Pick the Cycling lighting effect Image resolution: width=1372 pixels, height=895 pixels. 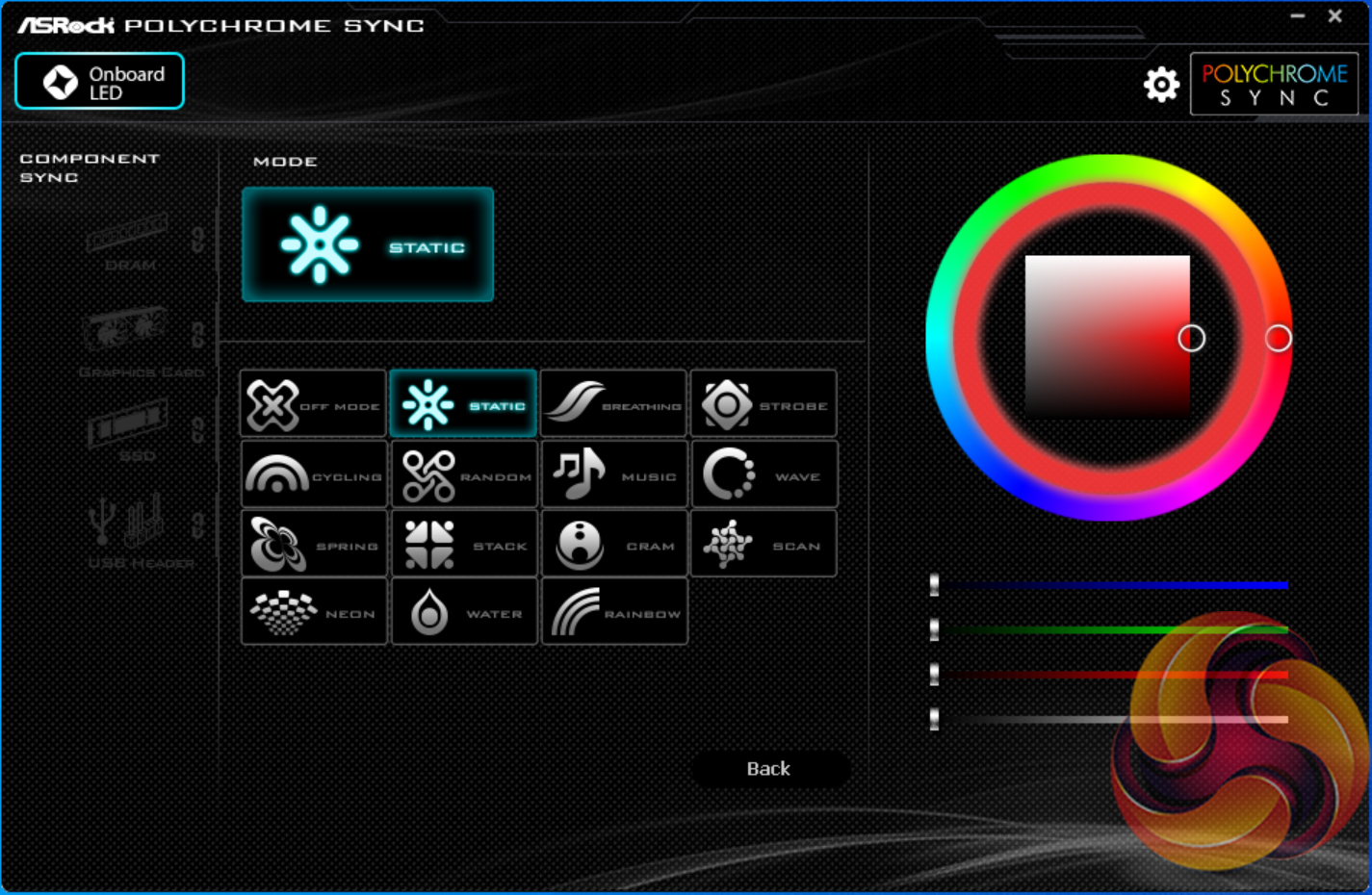pos(313,473)
